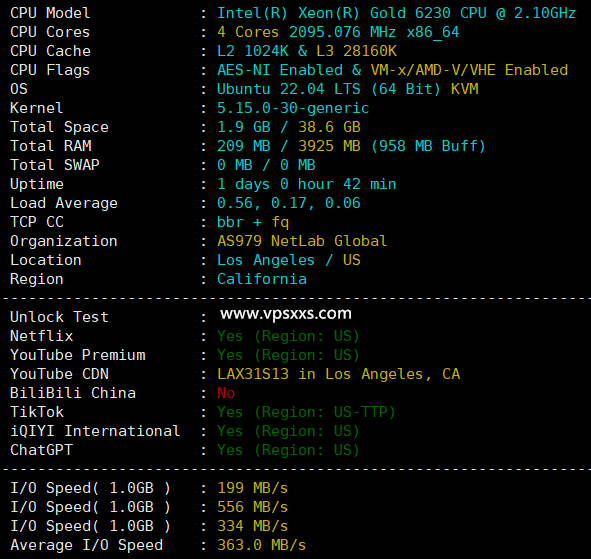Click the red No for BiliBili China
The width and height of the screenshot is (591, 559).
tap(226, 393)
